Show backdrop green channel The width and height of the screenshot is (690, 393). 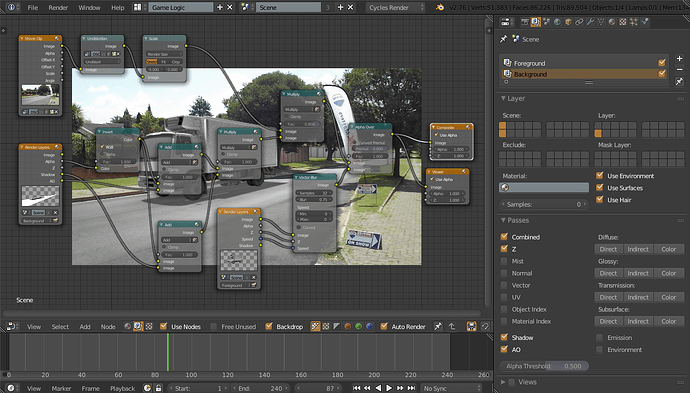358,327
